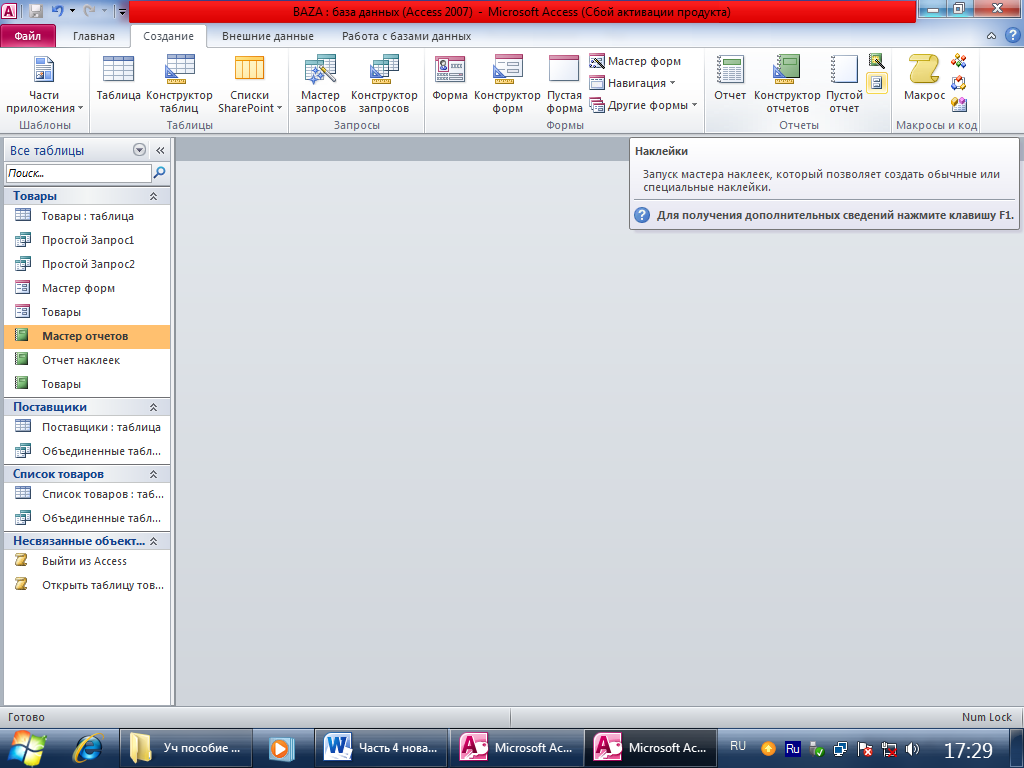Click the Visual Basic icon
This screenshot has width=1024, height=768.
tap(959, 104)
